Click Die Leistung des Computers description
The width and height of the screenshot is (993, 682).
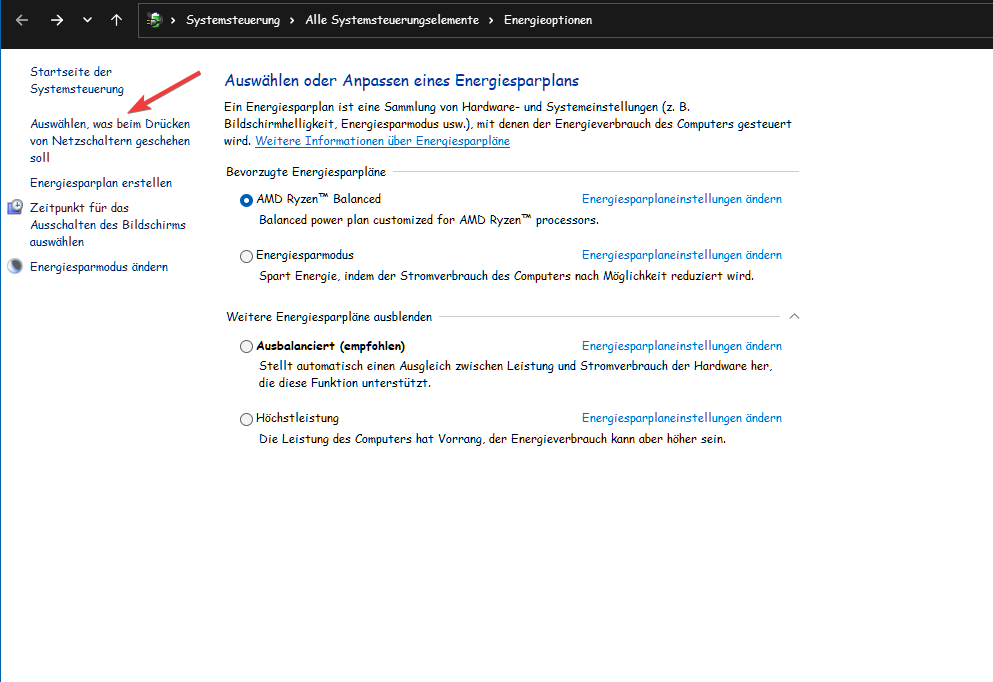pos(492,439)
